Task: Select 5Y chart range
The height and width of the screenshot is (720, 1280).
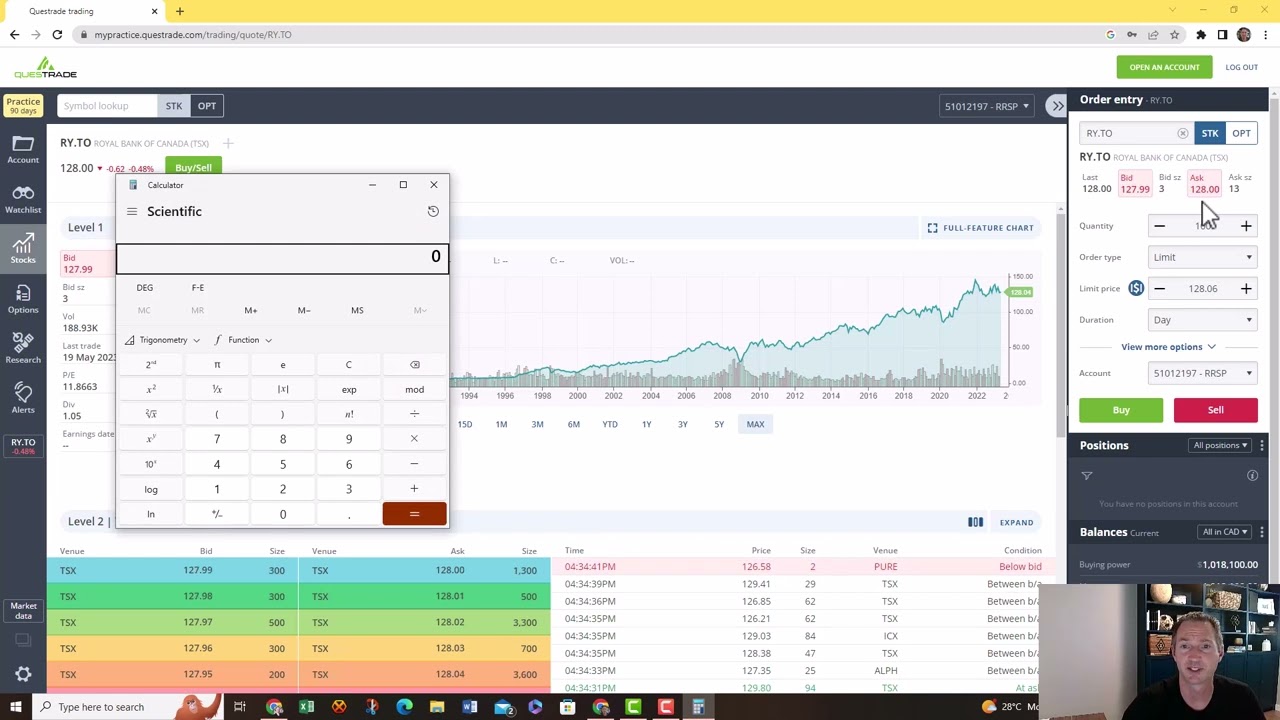Action: [719, 424]
